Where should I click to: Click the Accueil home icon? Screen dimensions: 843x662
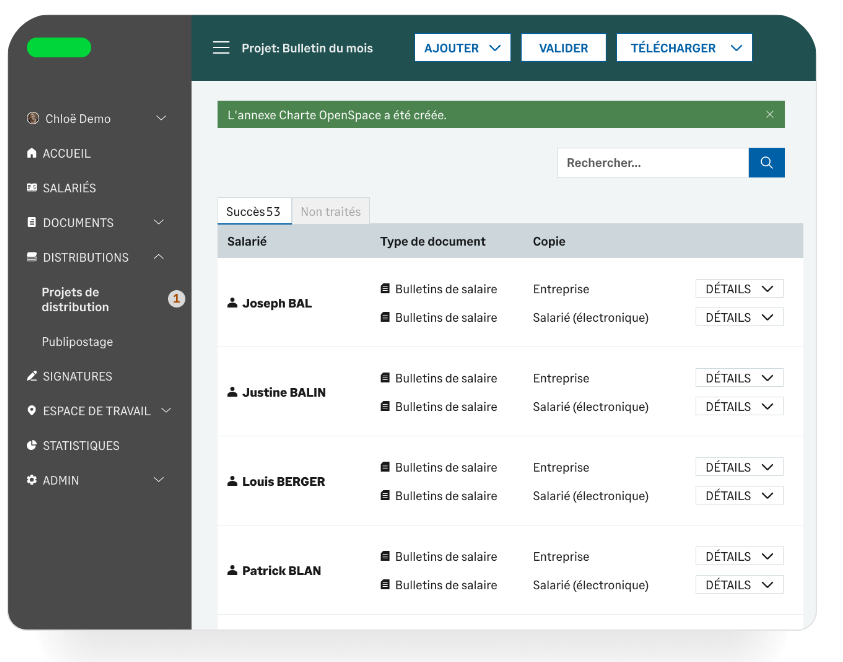coord(32,154)
